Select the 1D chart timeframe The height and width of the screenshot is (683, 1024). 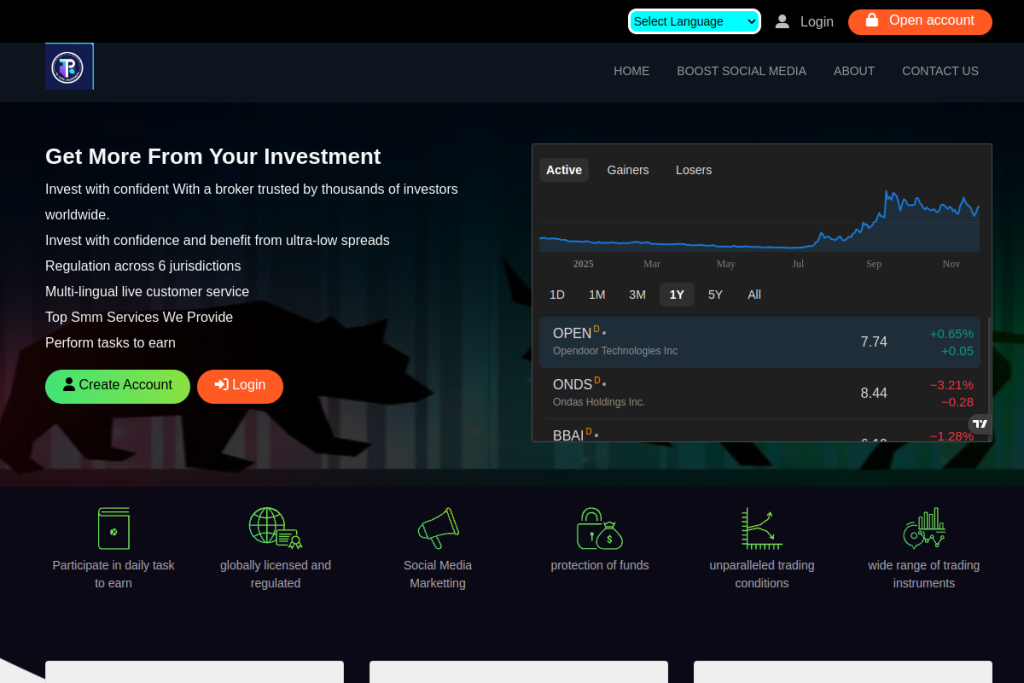557,294
